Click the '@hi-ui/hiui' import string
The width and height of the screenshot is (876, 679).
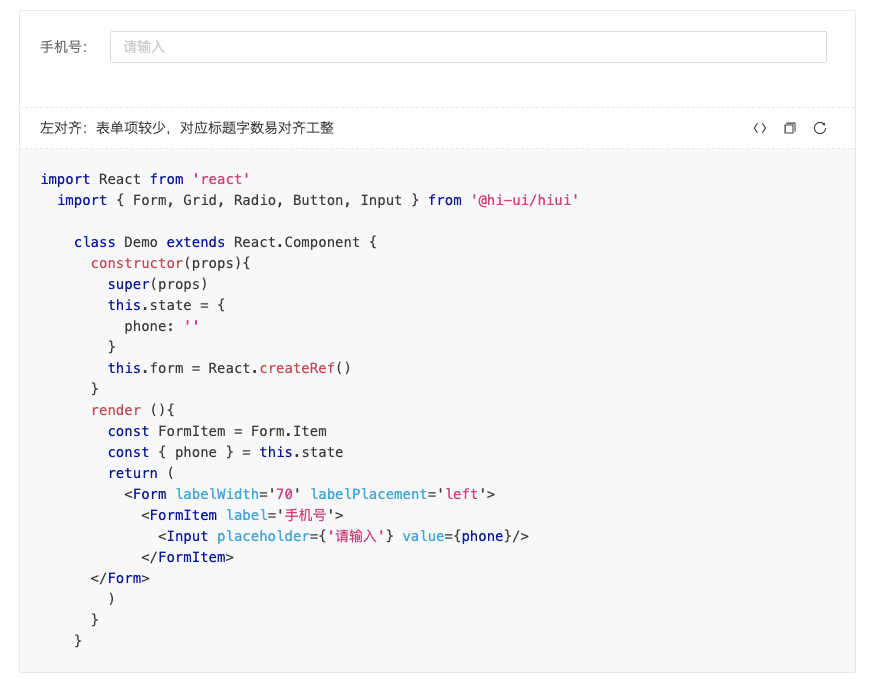(x=525, y=200)
